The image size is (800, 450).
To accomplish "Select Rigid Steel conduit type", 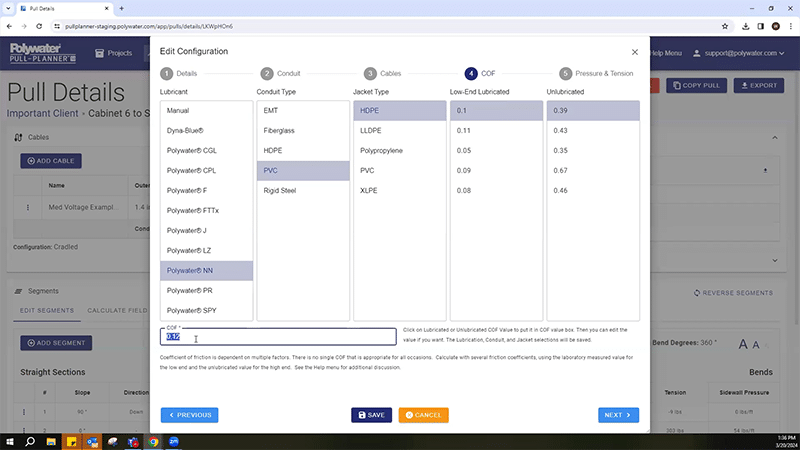I will (x=303, y=190).
